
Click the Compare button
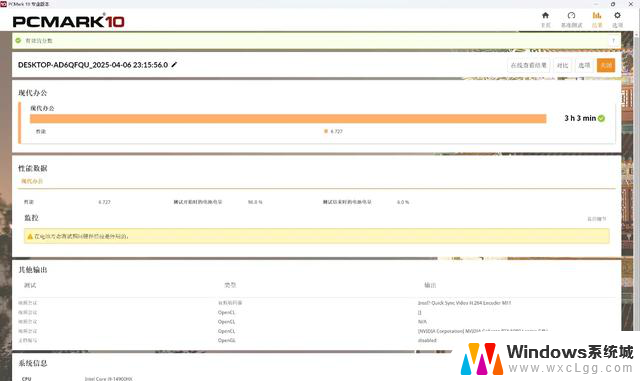point(562,65)
